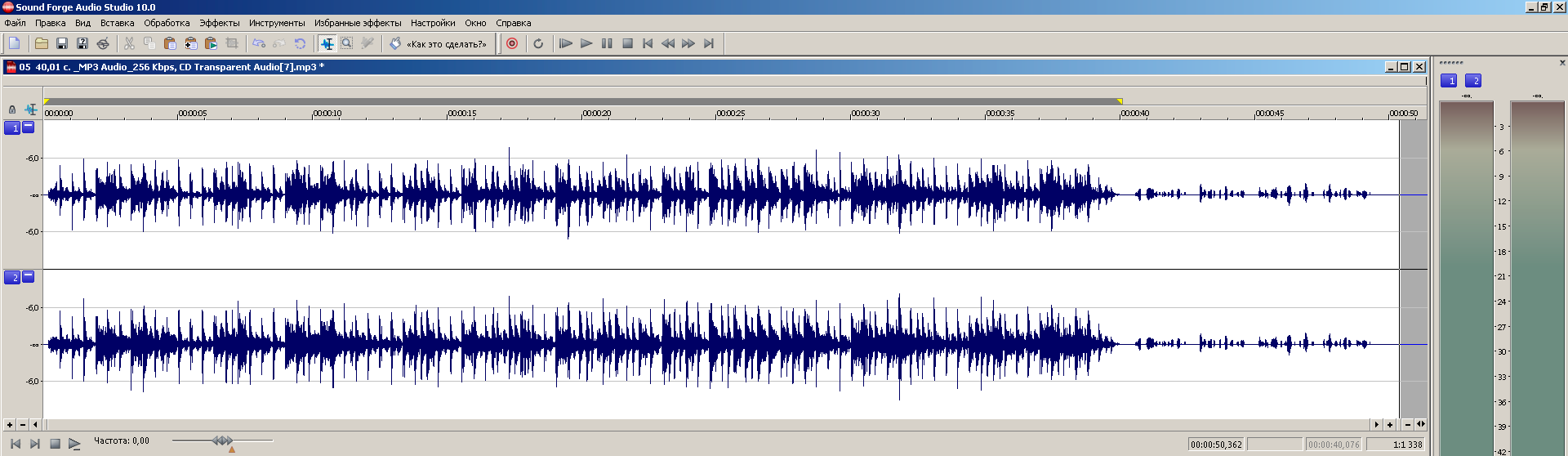The width and height of the screenshot is (1568, 456).
Task: Open the Правка menu
Action: (x=50, y=23)
